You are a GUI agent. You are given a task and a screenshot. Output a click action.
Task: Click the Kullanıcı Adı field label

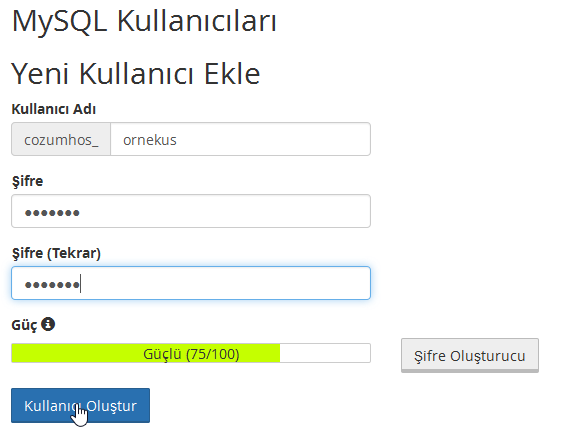(x=54, y=109)
